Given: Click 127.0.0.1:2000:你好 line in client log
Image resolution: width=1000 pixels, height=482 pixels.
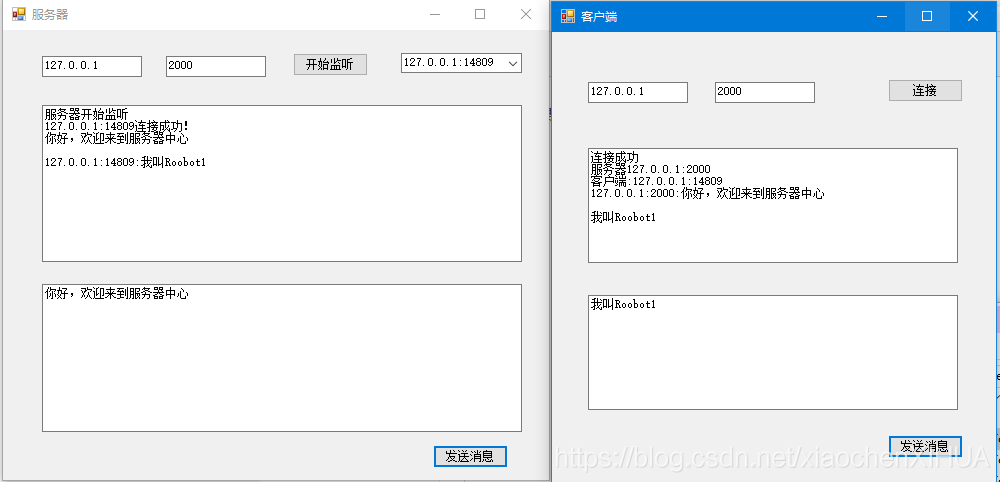Looking at the screenshot, I should coord(707,193).
